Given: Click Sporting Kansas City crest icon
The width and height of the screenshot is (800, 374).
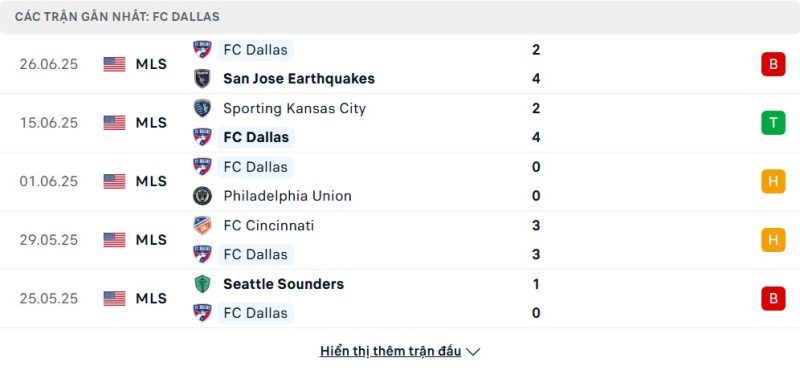Looking at the screenshot, I should [202, 108].
